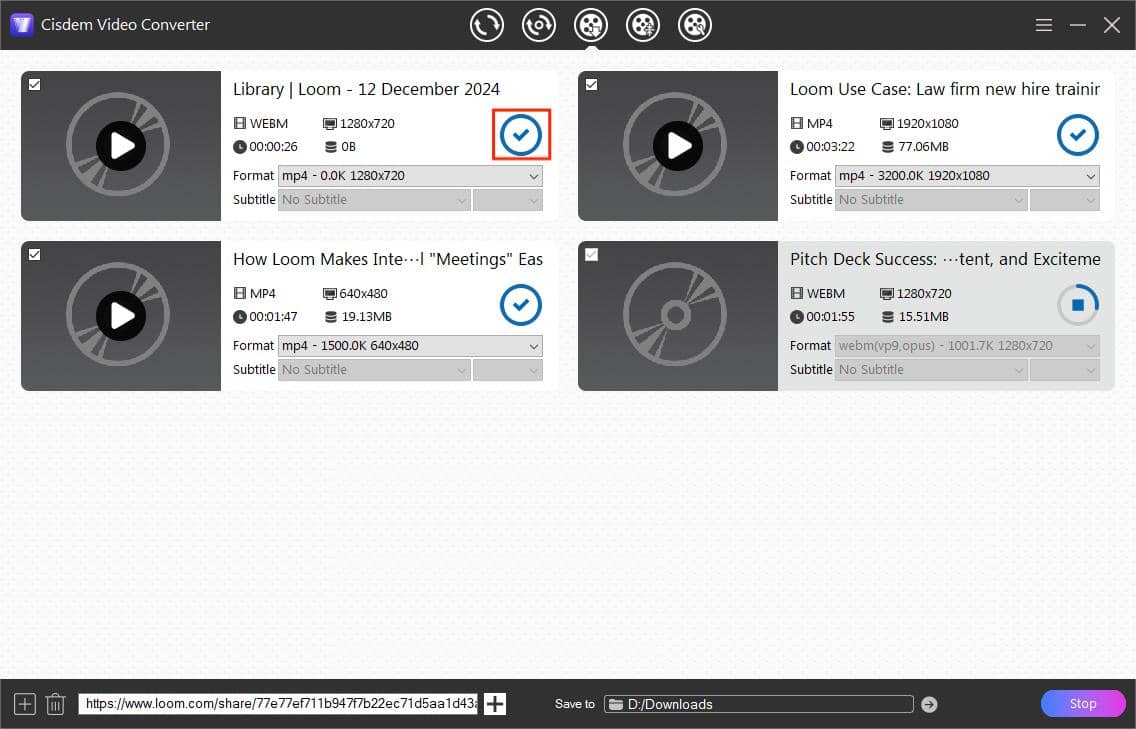Select the Download tab icon
Image resolution: width=1136 pixels, height=729 pixels.
[590, 25]
